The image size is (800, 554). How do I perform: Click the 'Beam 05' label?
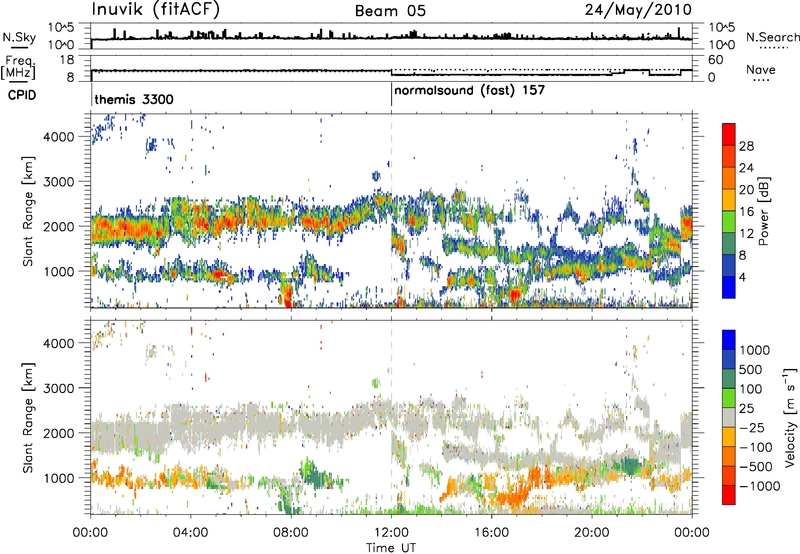click(x=390, y=11)
